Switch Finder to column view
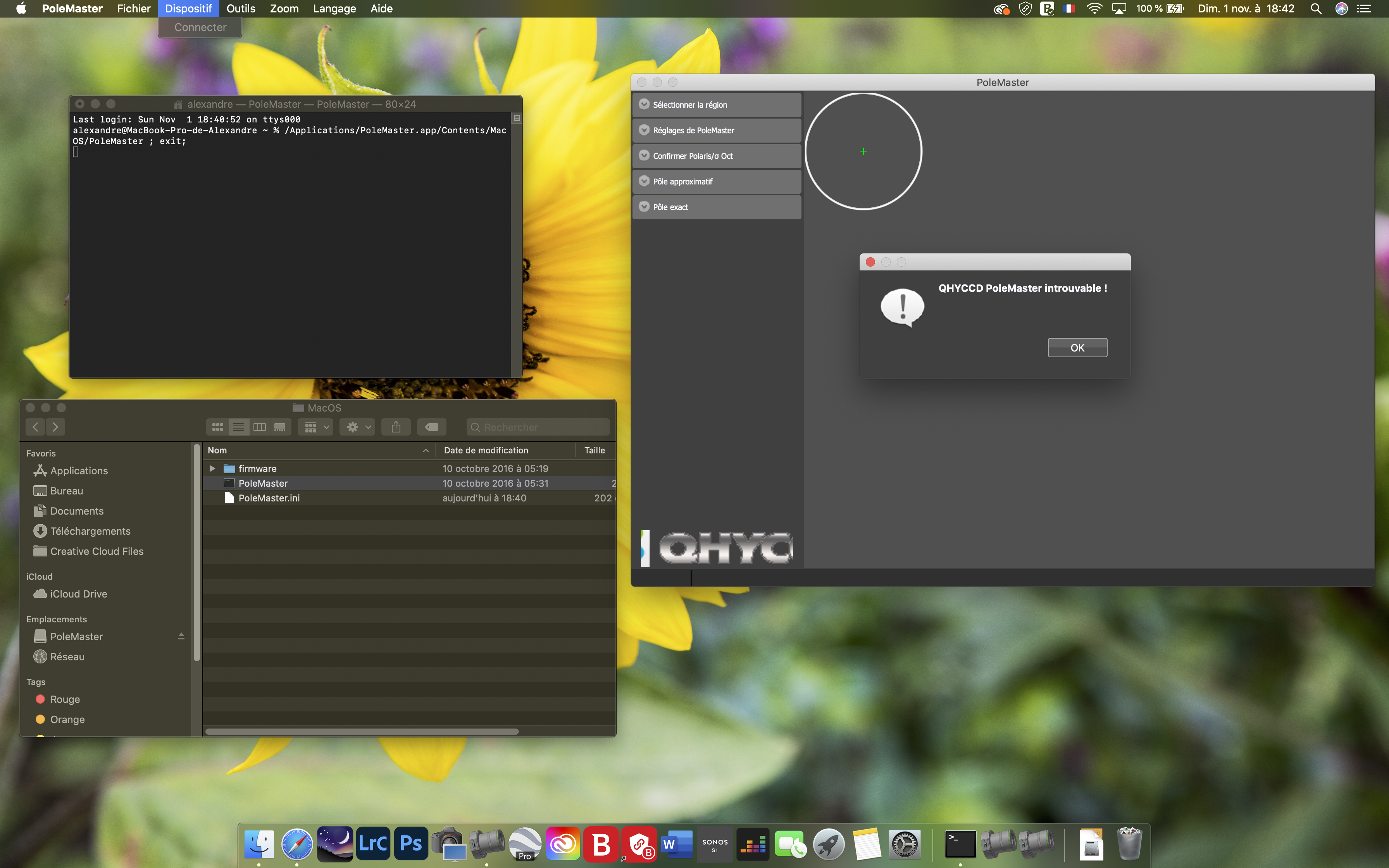Viewport: 1389px width, 868px height. point(259,427)
